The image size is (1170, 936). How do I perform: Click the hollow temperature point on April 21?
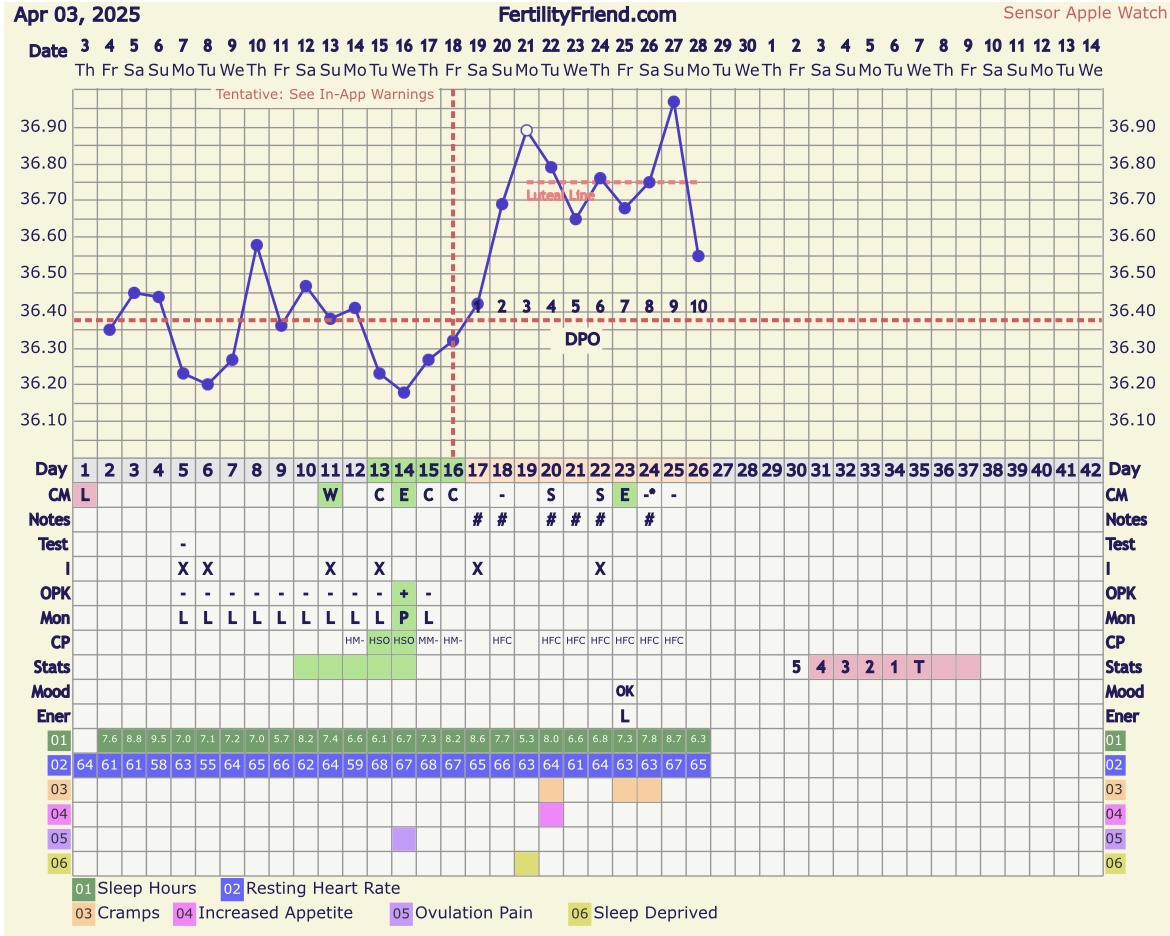pos(526,130)
